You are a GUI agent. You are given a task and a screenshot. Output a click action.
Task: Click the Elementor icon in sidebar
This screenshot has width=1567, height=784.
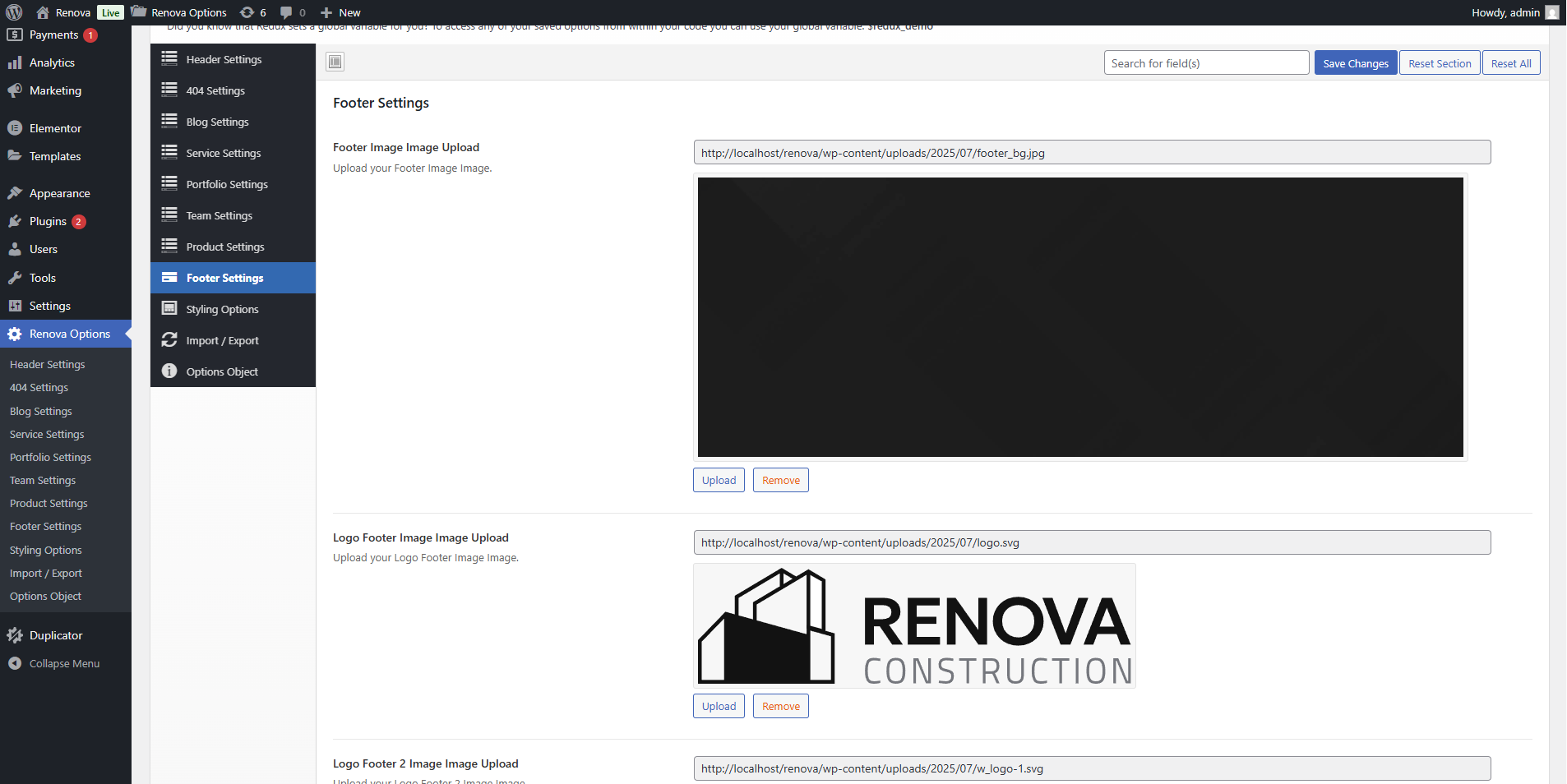pyautogui.click(x=15, y=128)
